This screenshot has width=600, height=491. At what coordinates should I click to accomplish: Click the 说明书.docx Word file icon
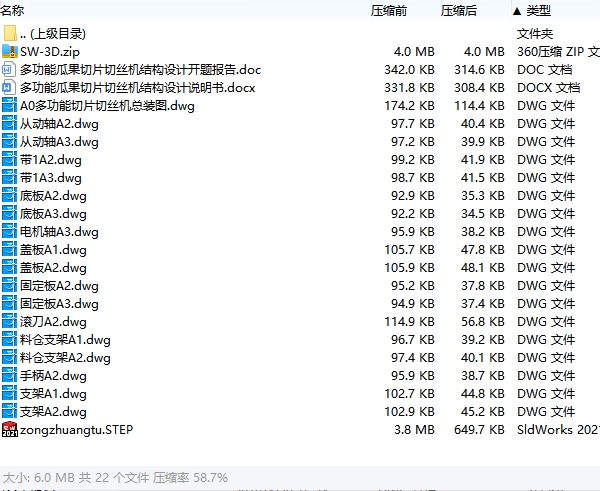click(x=10, y=87)
